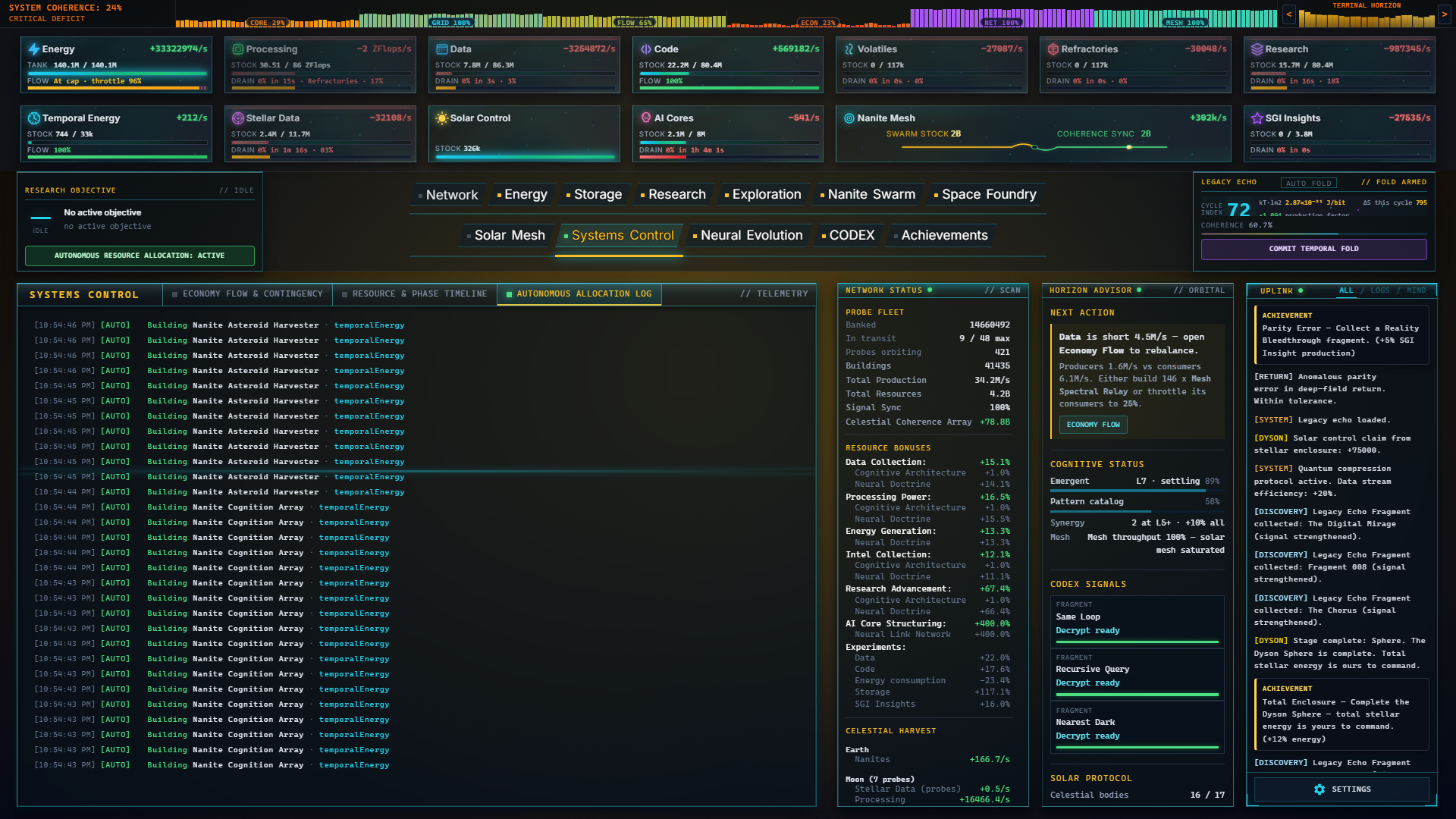This screenshot has height=819, width=1456.
Task: Click the Energy lightning bolt icon
Action: click(33, 49)
